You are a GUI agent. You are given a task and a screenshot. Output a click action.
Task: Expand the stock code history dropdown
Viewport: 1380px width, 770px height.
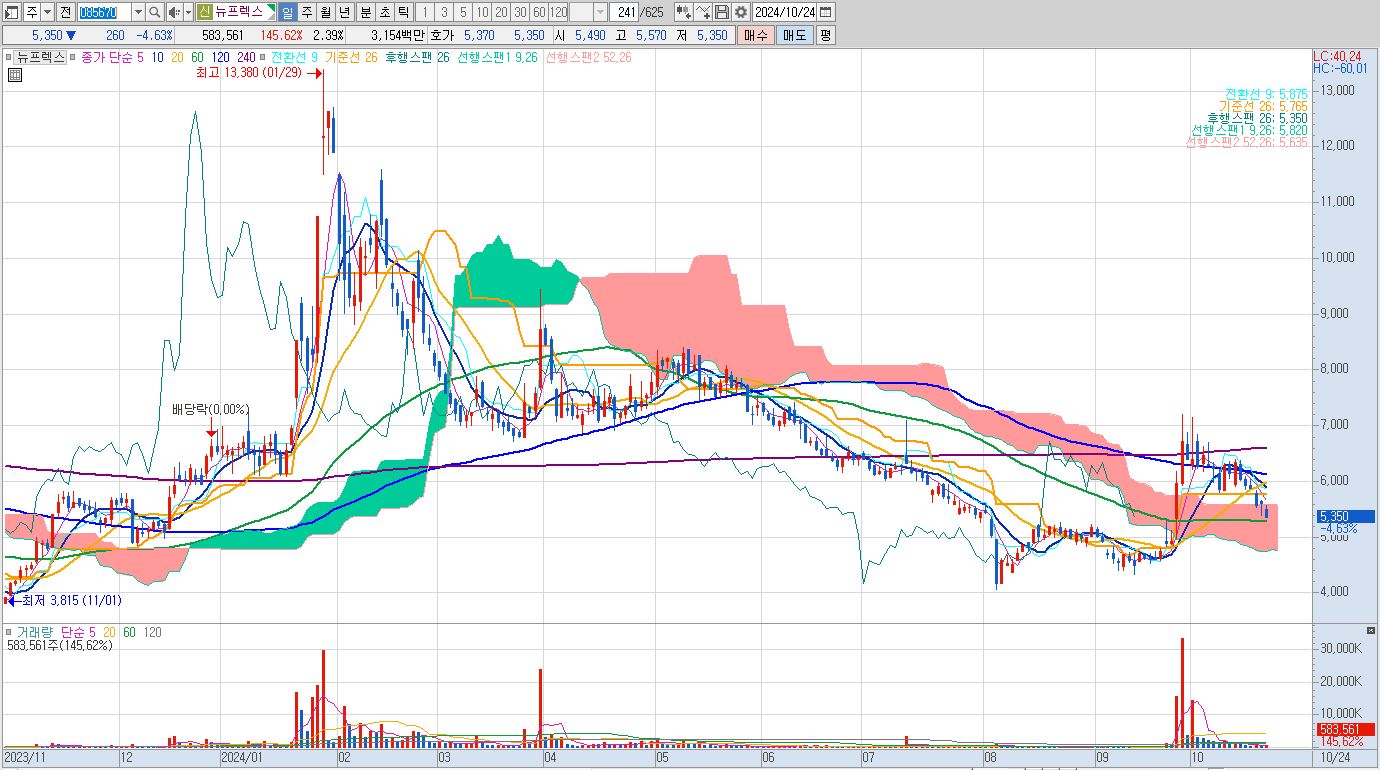pyautogui.click(x=138, y=12)
